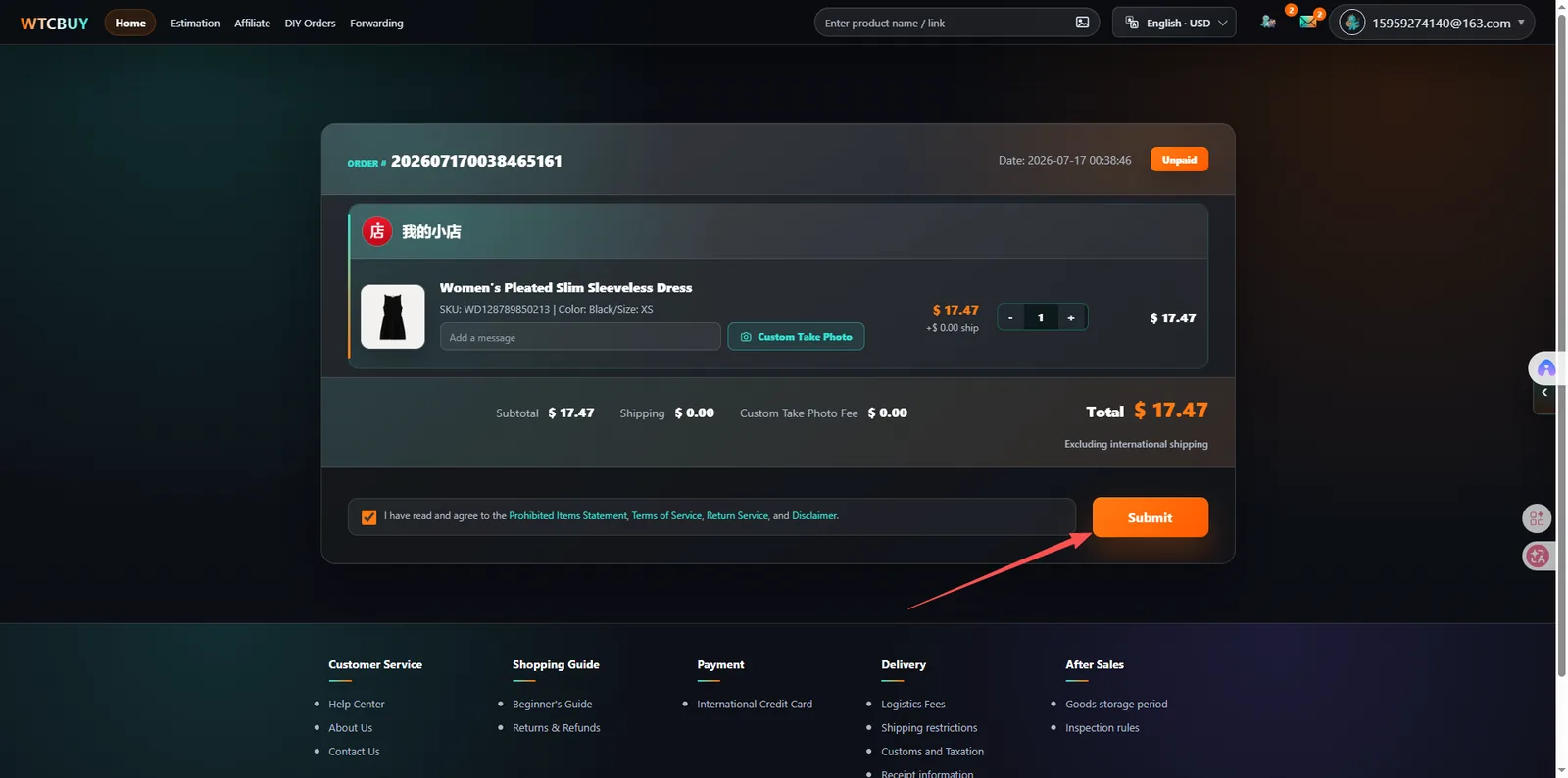Click the red shop badge icon

coord(377,231)
